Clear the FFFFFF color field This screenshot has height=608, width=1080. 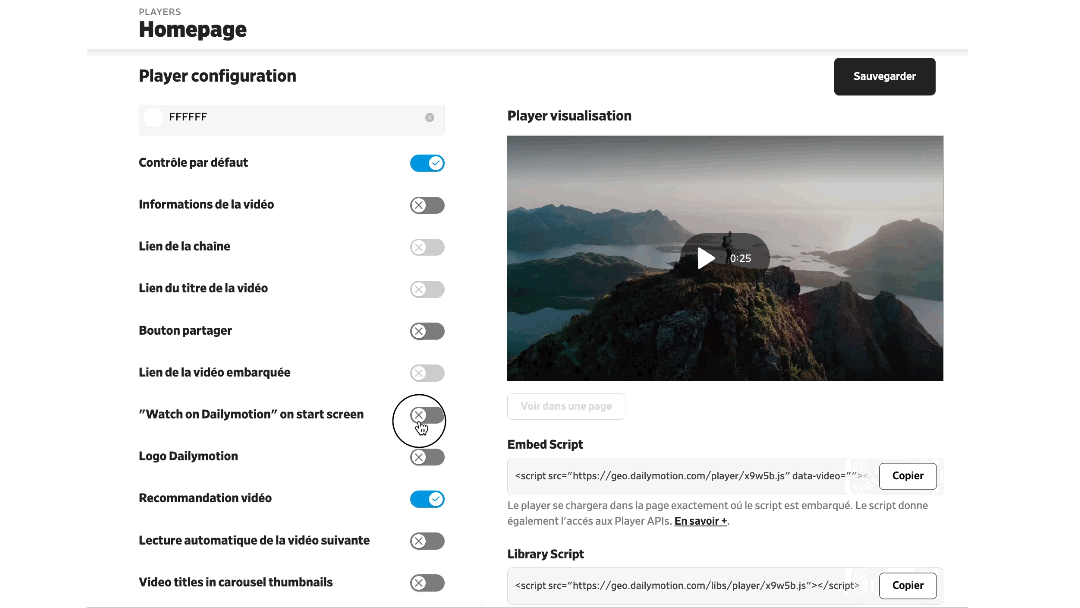point(429,118)
